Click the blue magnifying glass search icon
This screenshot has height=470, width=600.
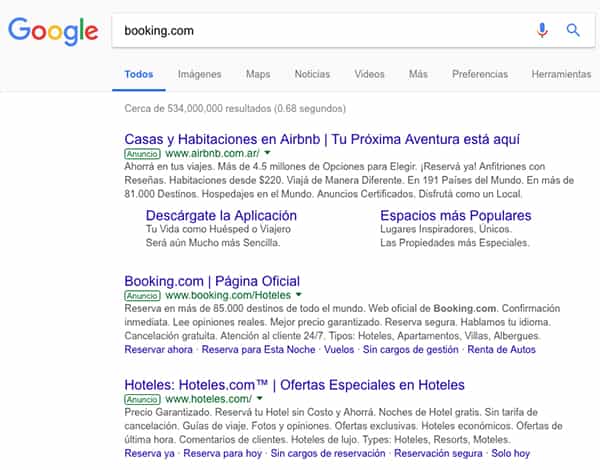coord(573,30)
